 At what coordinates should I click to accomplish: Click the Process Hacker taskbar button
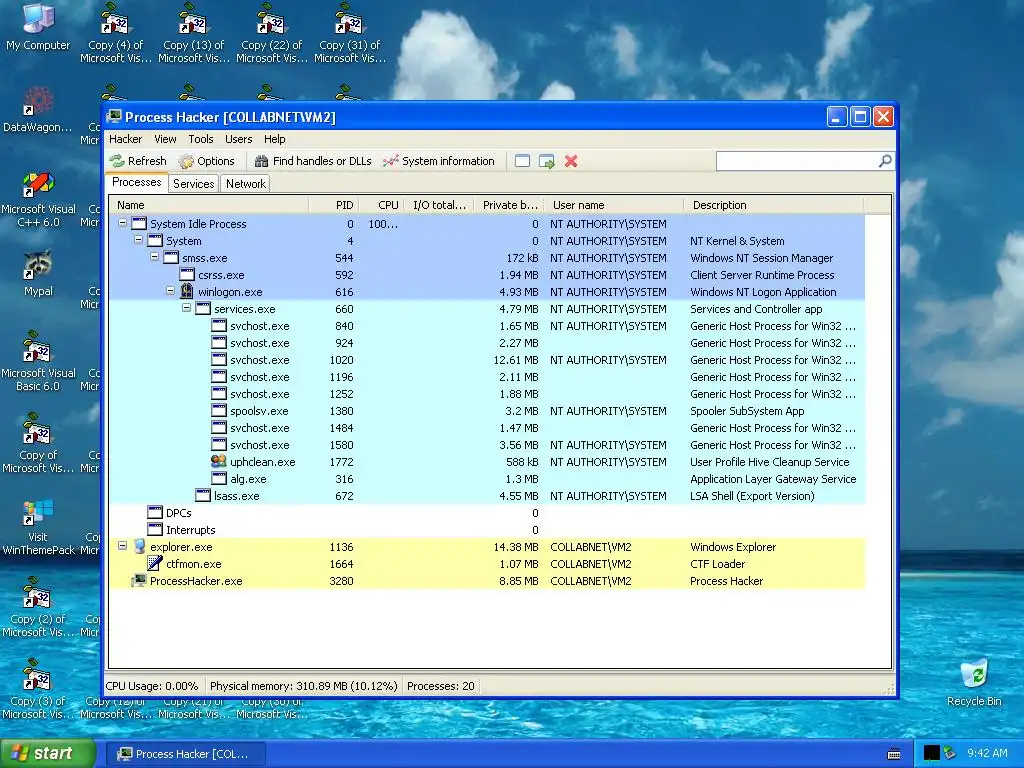pyautogui.click(x=185, y=754)
